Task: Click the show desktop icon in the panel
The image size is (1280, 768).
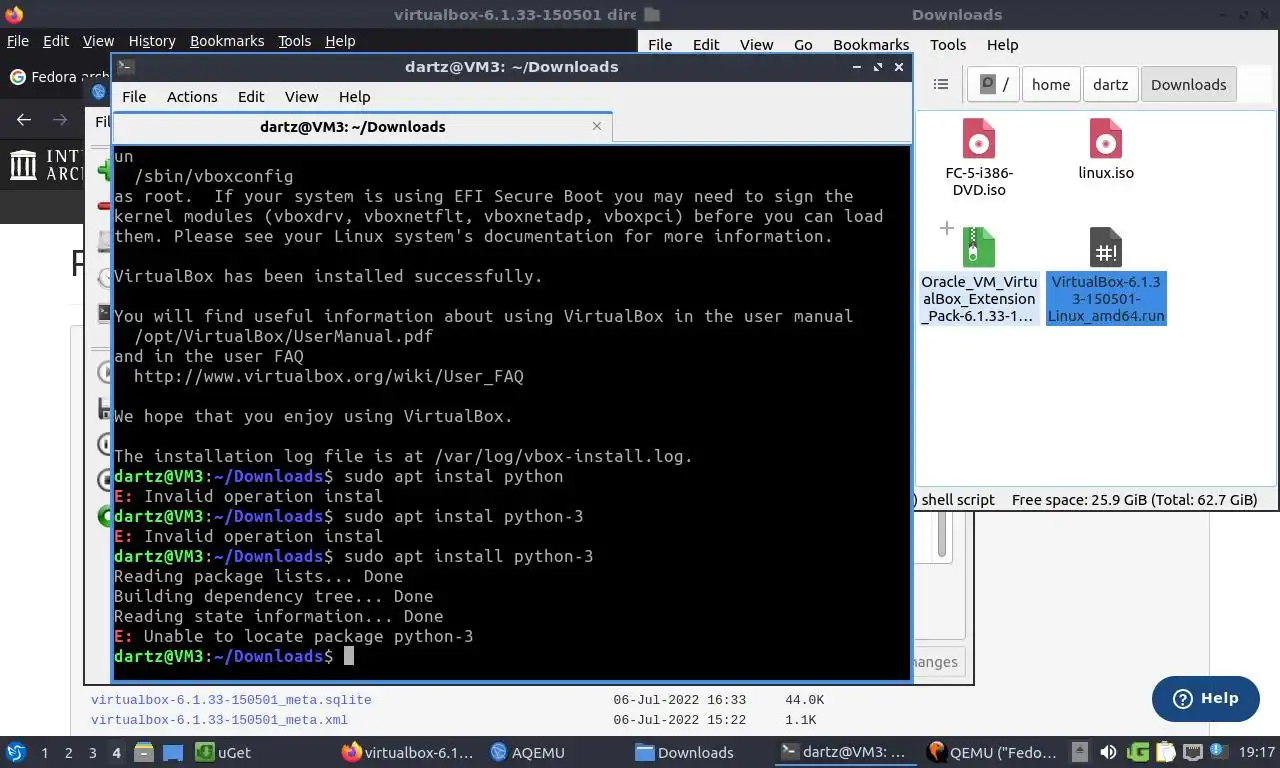Action: point(172,752)
